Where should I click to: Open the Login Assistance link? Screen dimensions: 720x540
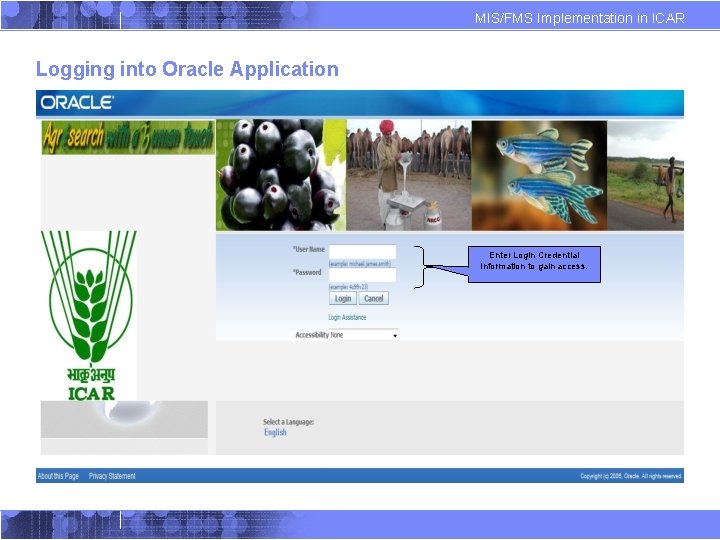click(x=347, y=317)
